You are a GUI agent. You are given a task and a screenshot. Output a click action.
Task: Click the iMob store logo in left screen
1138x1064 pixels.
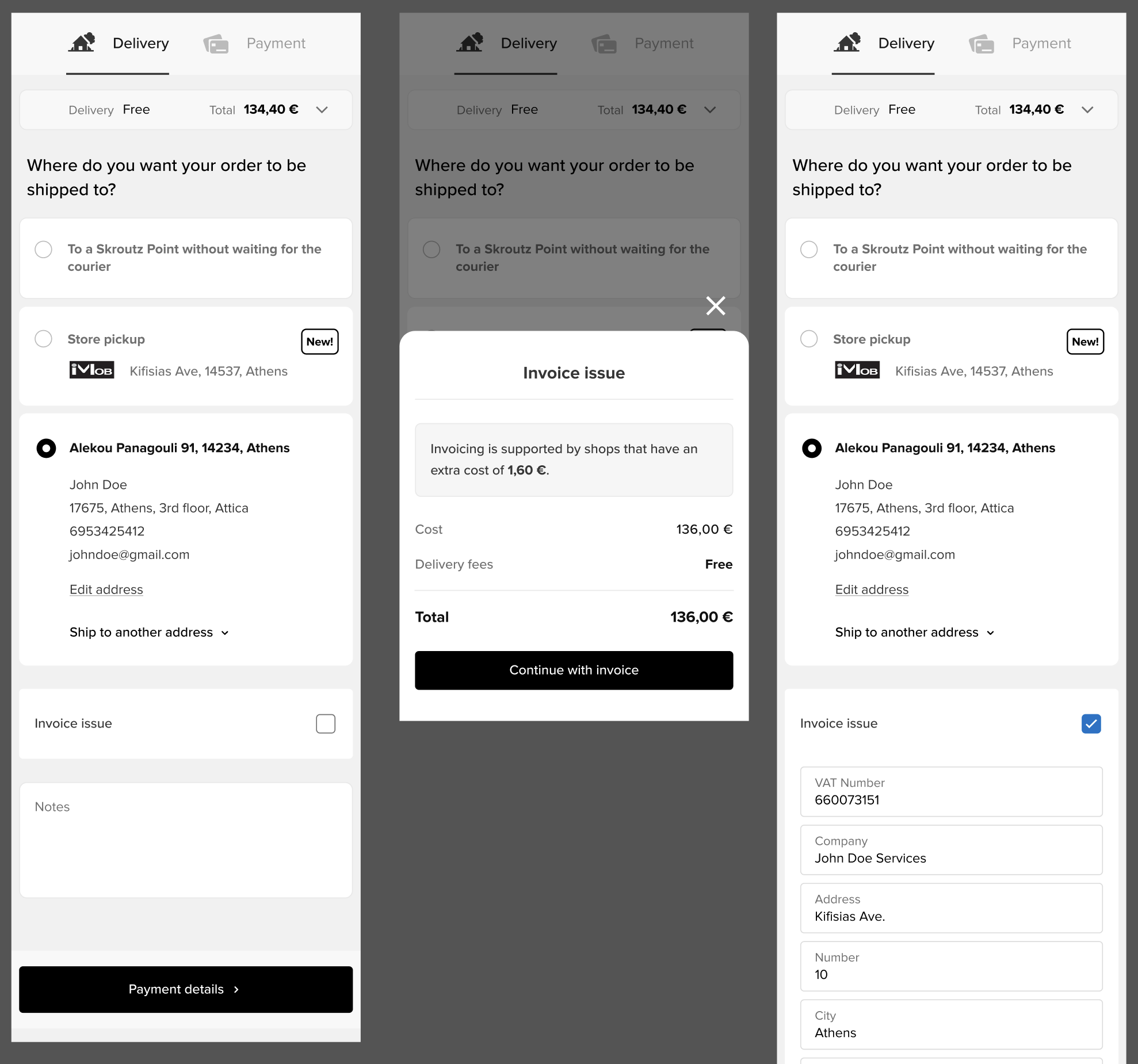pos(91,370)
